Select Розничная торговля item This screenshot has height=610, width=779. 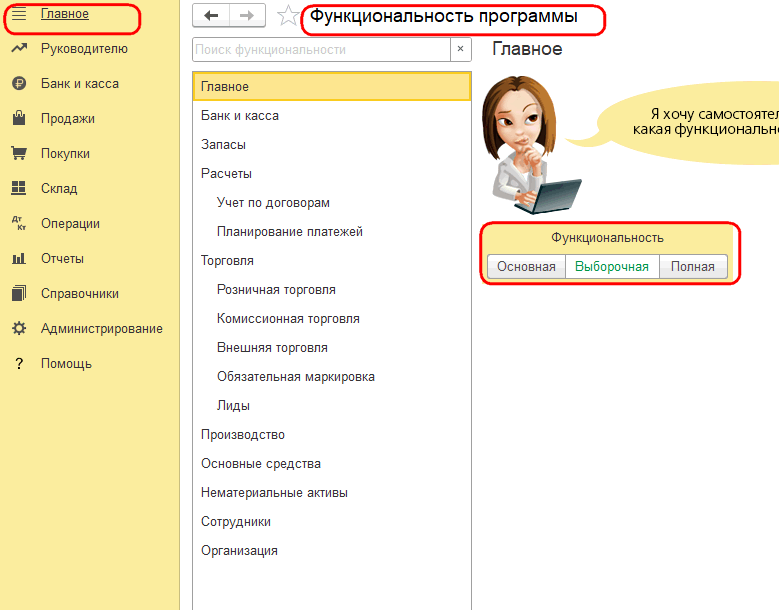coord(331,290)
